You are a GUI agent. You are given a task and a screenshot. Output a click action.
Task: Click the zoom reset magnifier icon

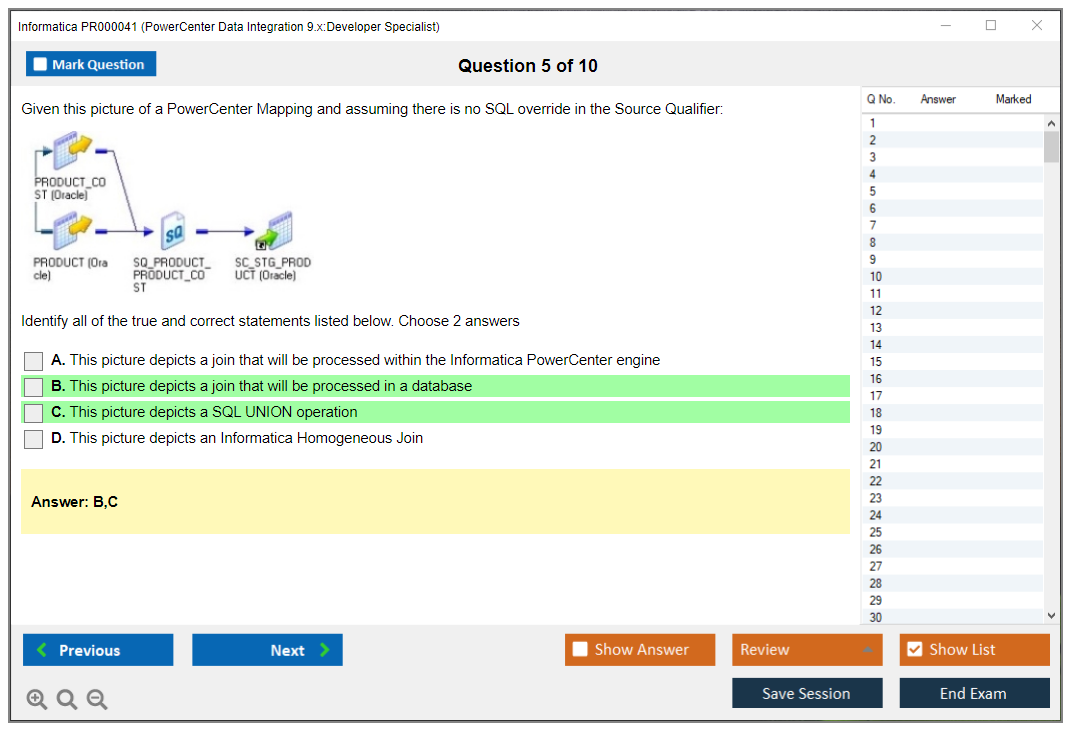[67, 700]
